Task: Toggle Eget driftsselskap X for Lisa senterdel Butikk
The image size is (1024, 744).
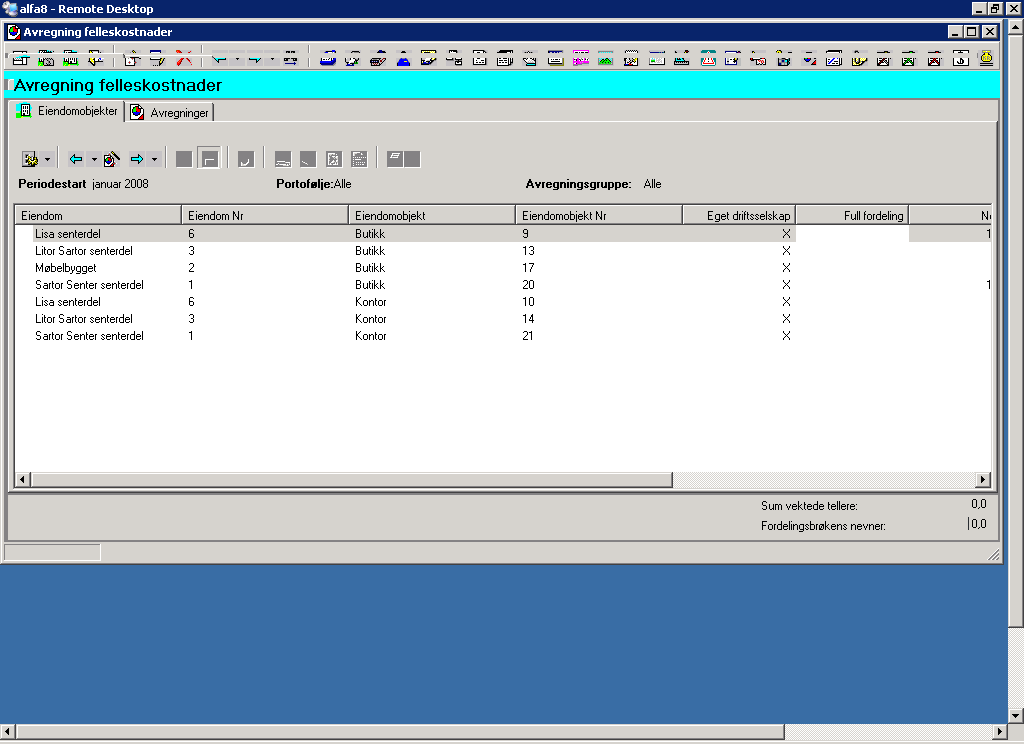Action: click(786, 234)
